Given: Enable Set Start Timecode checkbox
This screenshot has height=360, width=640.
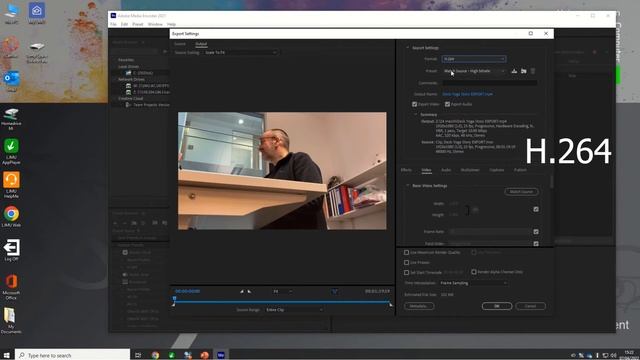Looking at the screenshot, I should [407, 272].
